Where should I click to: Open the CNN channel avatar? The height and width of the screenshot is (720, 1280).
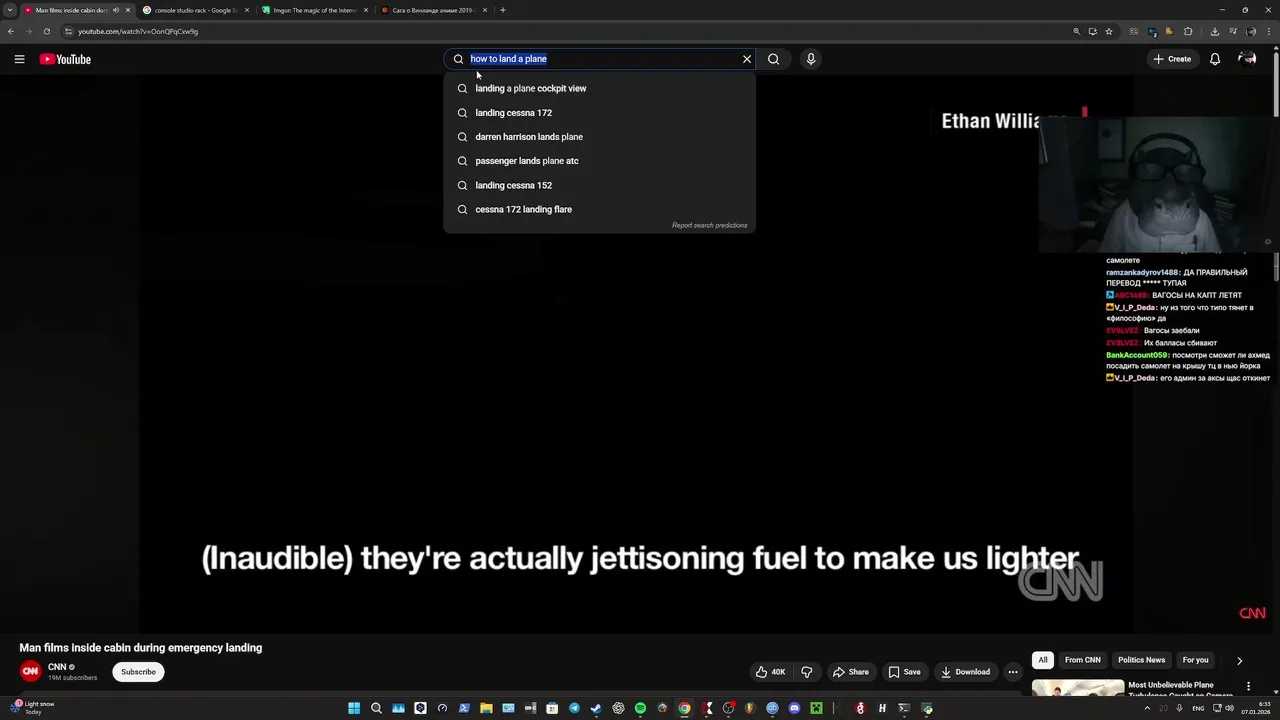(x=31, y=672)
